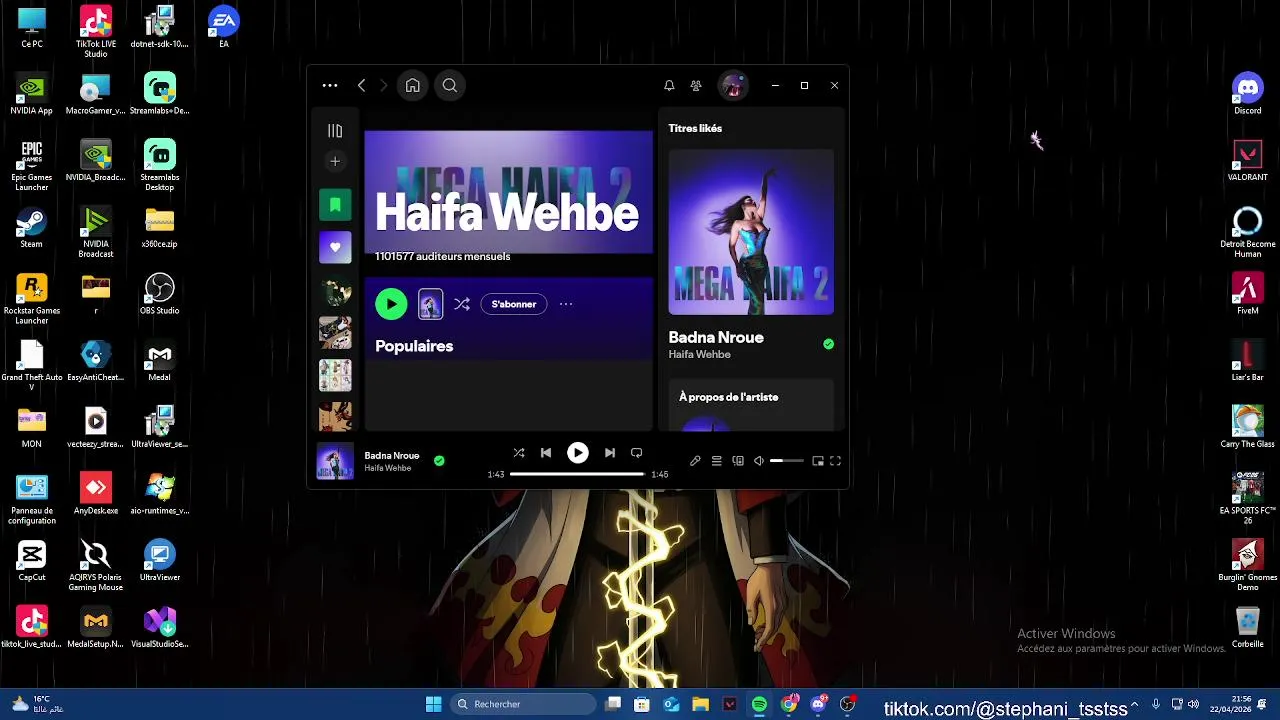The width and height of the screenshot is (1280, 720).
Task: Select the VALORANT desktop icon
Action: click(1247, 160)
